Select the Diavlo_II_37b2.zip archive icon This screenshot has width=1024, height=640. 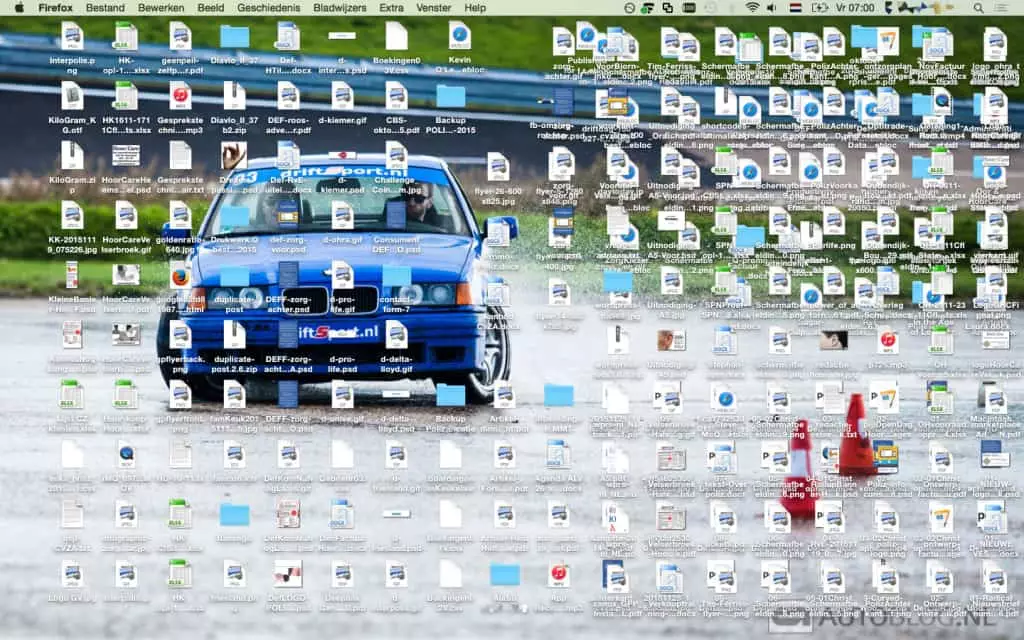click(x=234, y=96)
